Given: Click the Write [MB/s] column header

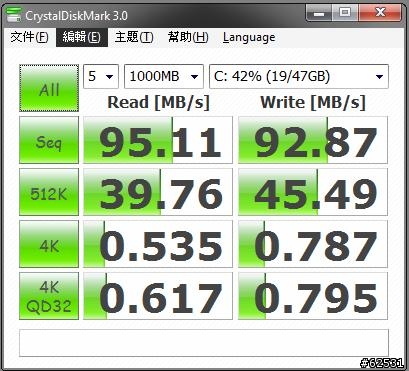Looking at the screenshot, I should [x=313, y=103].
